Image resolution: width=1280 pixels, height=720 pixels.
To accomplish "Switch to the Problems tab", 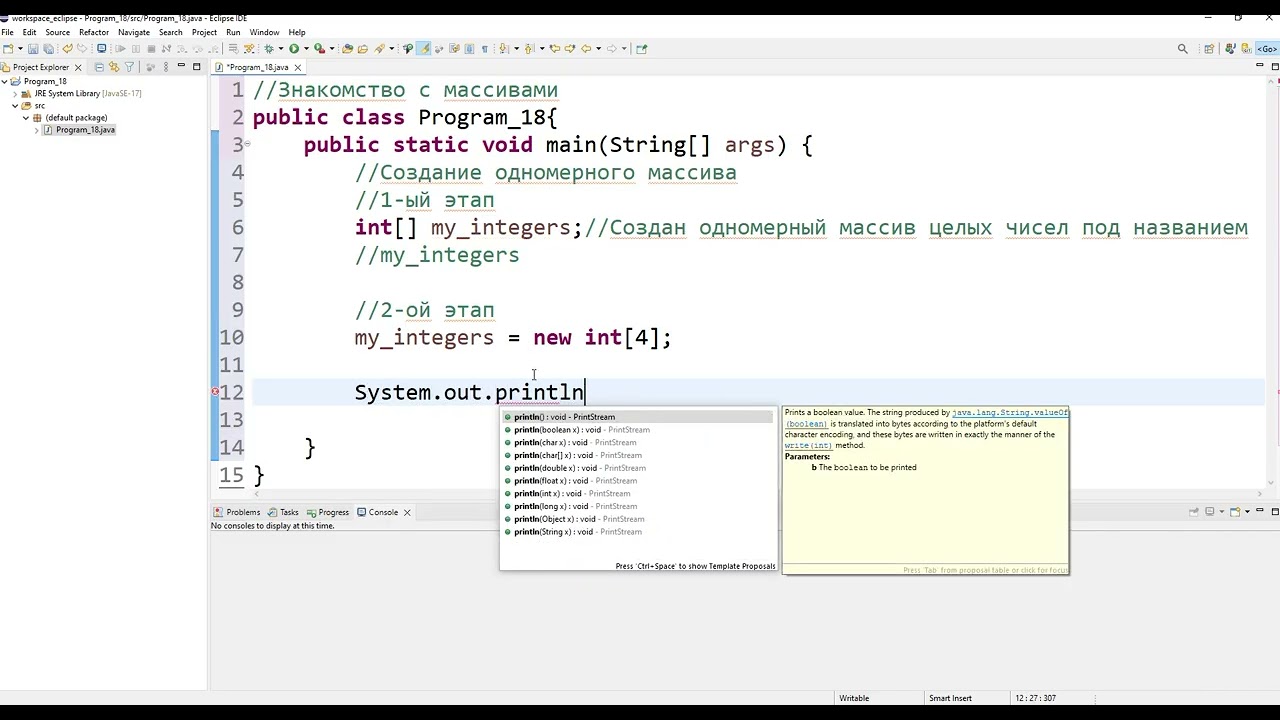I will pos(237,512).
